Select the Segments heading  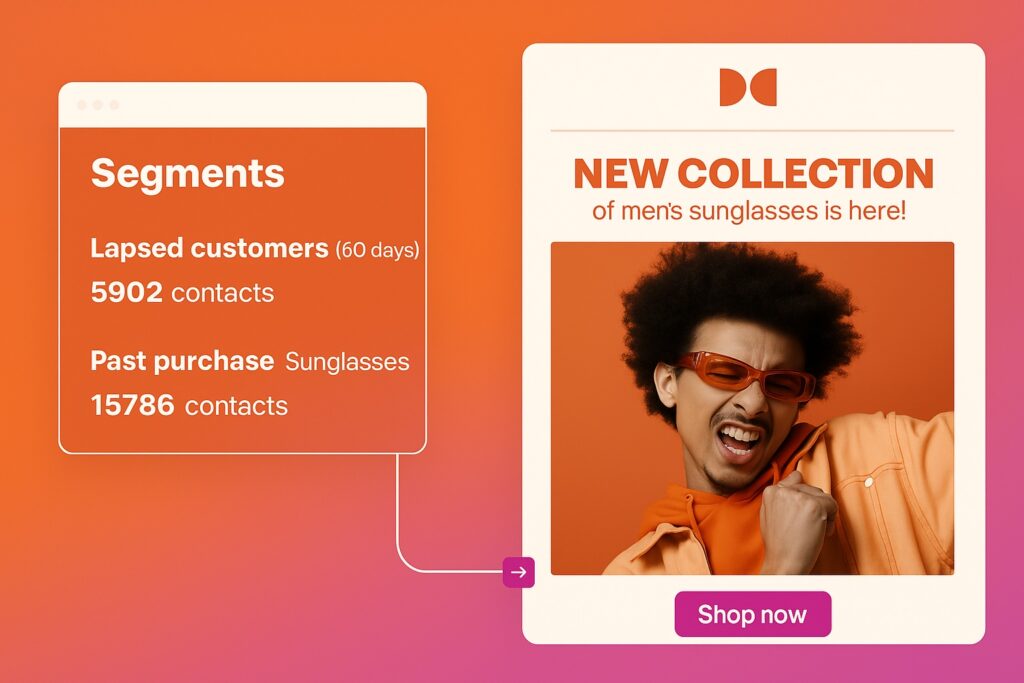(x=187, y=173)
